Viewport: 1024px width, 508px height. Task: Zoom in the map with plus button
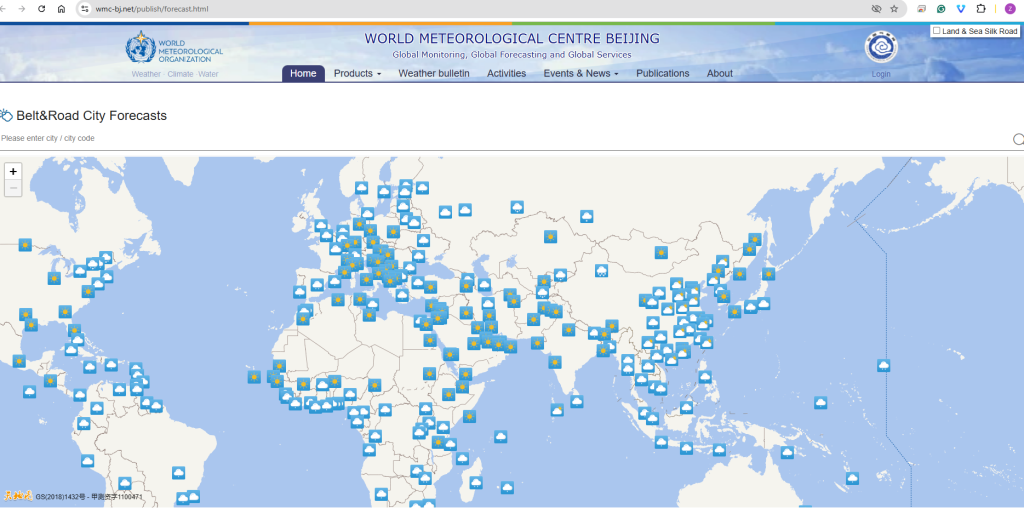pyautogui.click(x=13, y=171)
